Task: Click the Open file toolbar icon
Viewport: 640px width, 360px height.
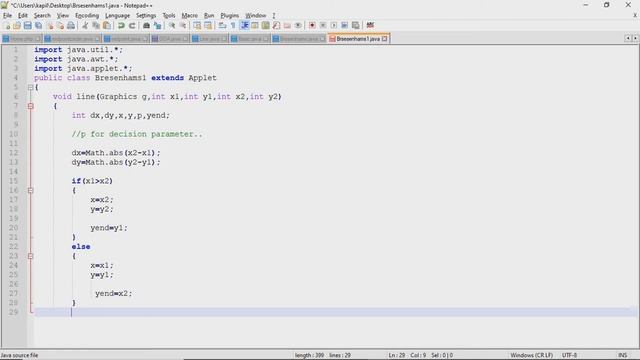Action: click(17, 25)
